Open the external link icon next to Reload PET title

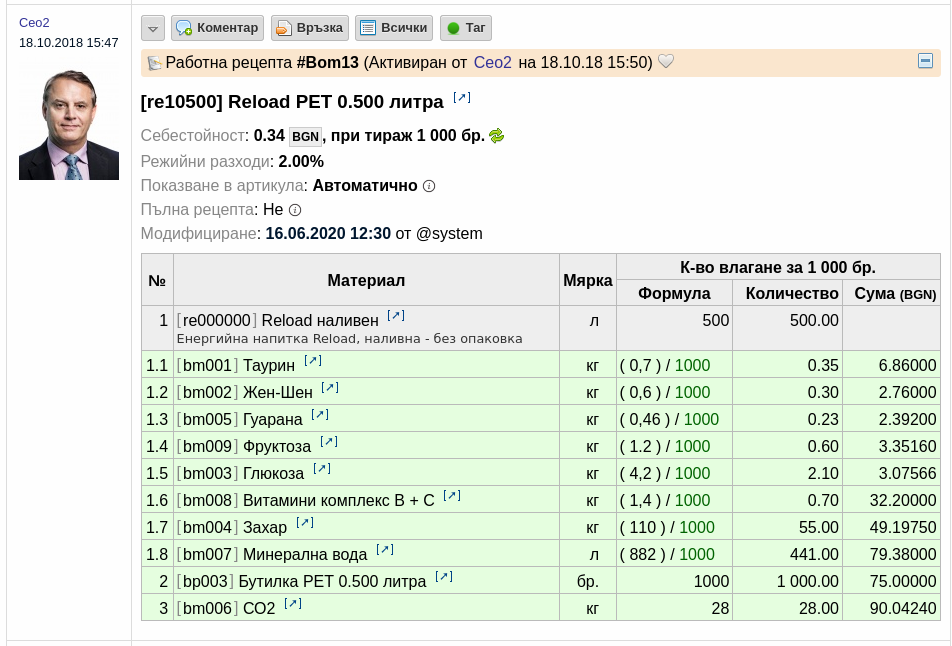pos(462,97)
